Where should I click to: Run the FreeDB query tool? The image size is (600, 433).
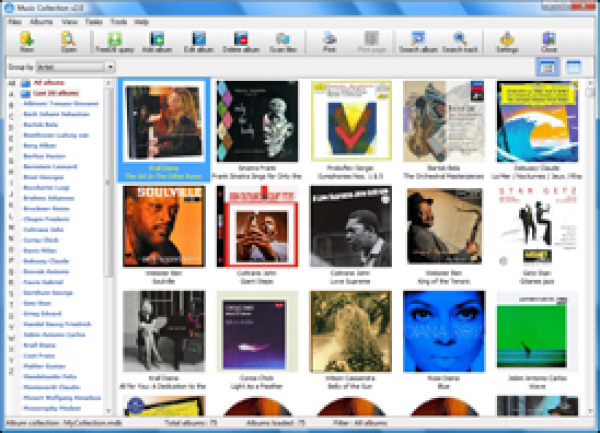click(114, 42)
